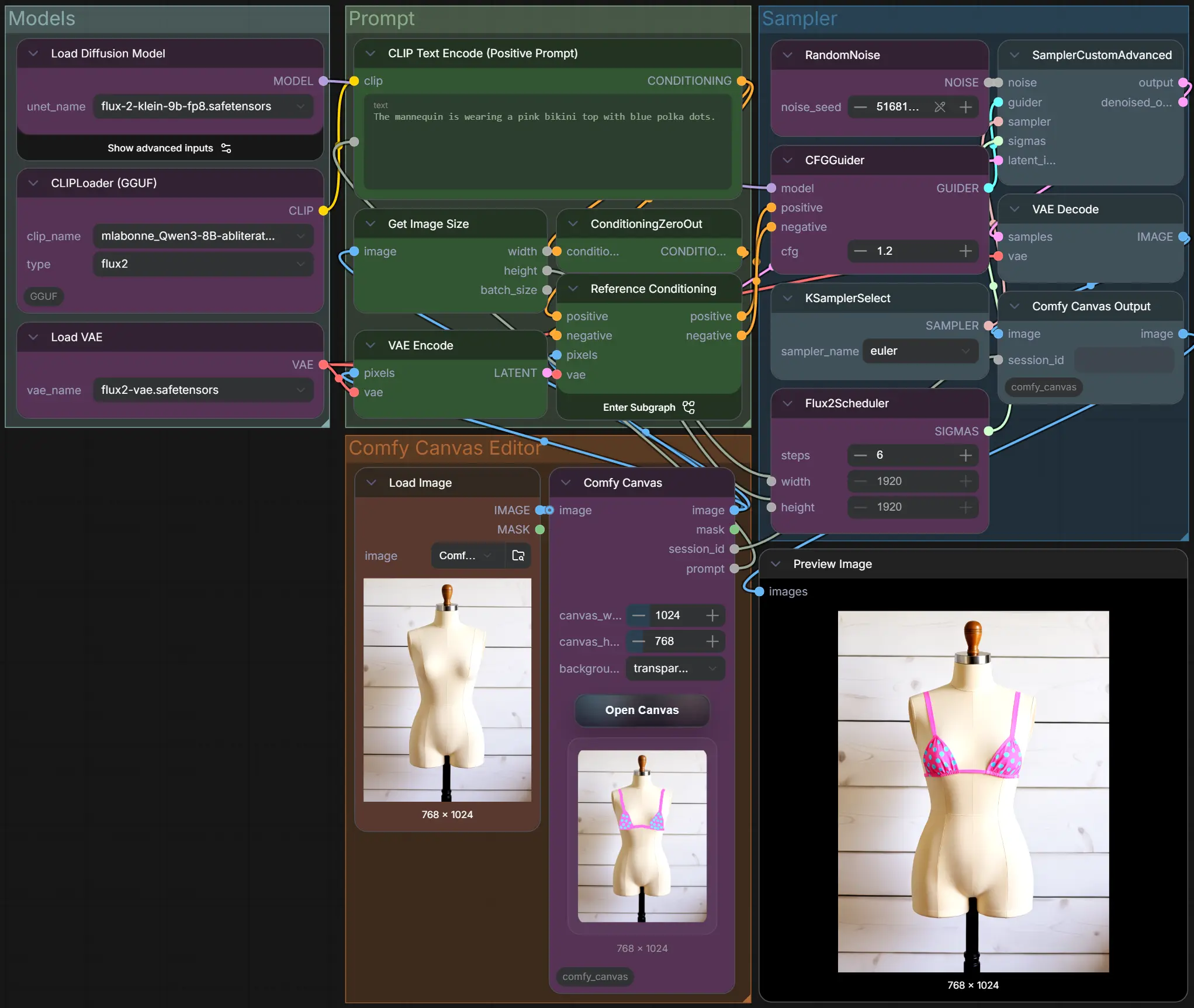Viewport: 1194px width, 1008px height.
Task: Click the Open Canvas button
Action: pos(642,710)
